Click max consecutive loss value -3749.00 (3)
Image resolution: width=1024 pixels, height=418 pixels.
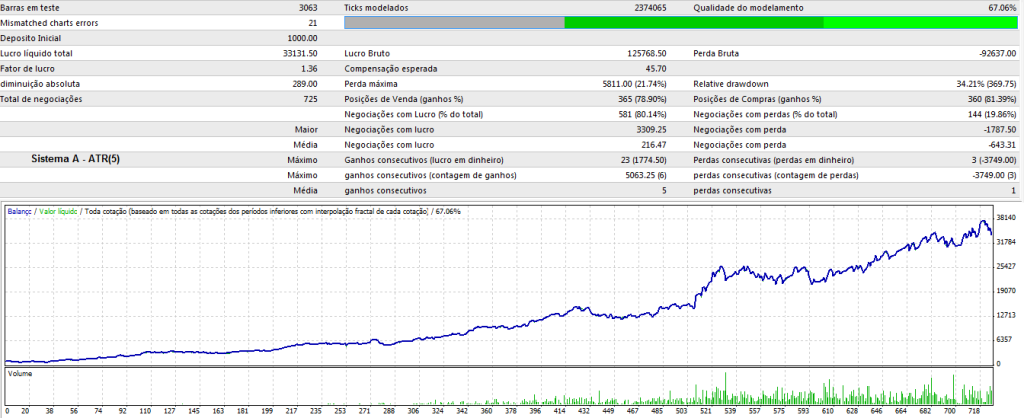[x=993, y=175]
